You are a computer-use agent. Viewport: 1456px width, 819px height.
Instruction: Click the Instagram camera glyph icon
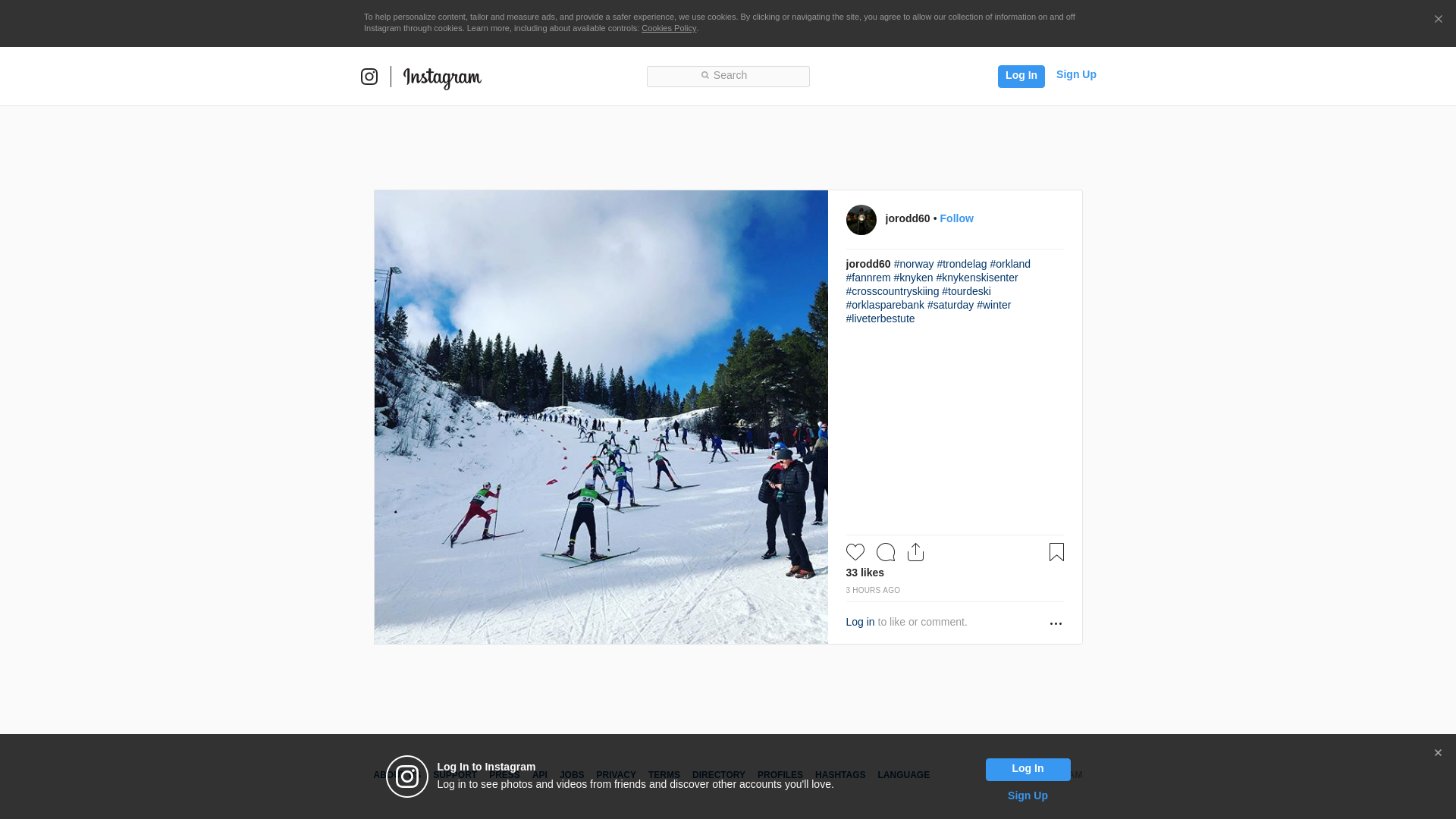[369, 77]
